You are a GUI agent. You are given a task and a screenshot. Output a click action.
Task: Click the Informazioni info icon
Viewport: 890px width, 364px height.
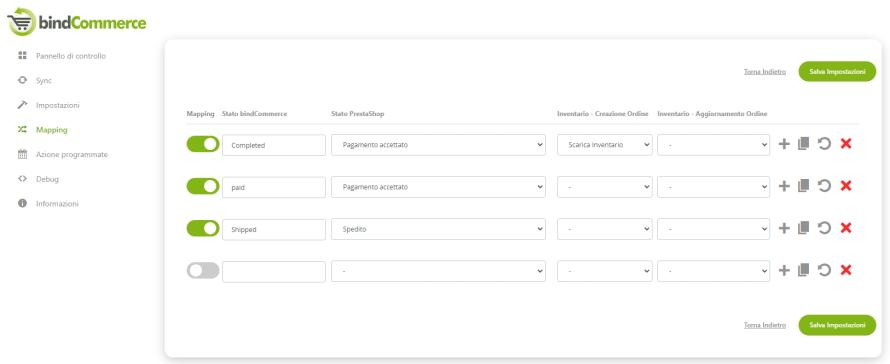pyautogui.click(x=22, y=203)
